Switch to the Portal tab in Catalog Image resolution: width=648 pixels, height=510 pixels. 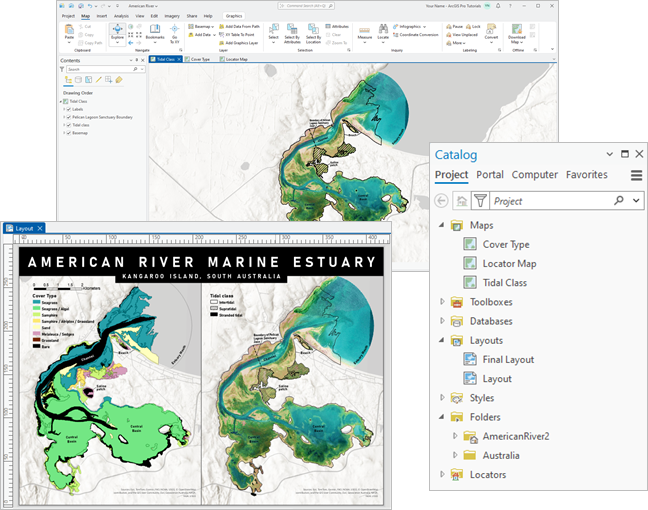tap(490, 175)
